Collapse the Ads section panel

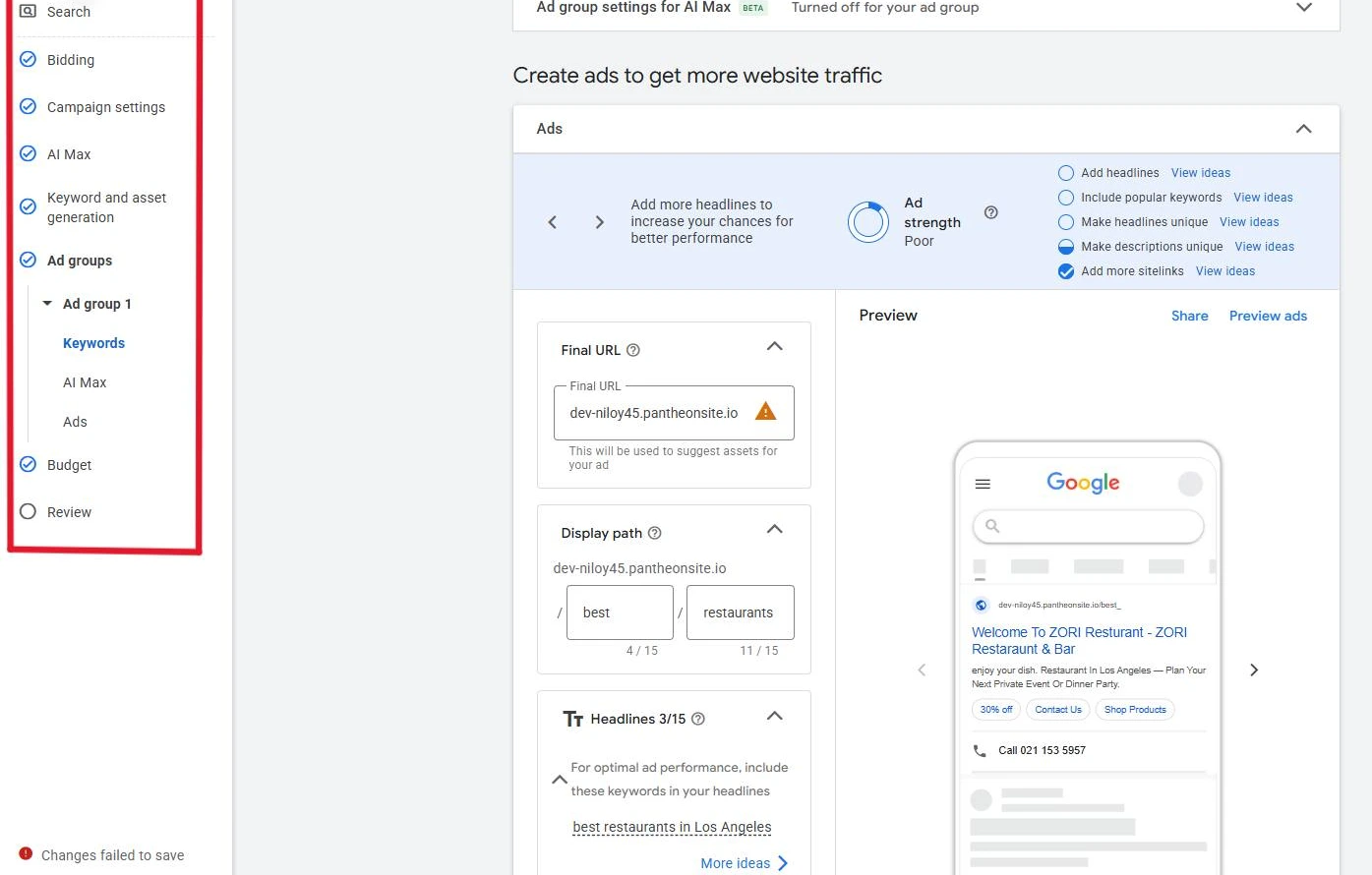(x=1303, y=129)
